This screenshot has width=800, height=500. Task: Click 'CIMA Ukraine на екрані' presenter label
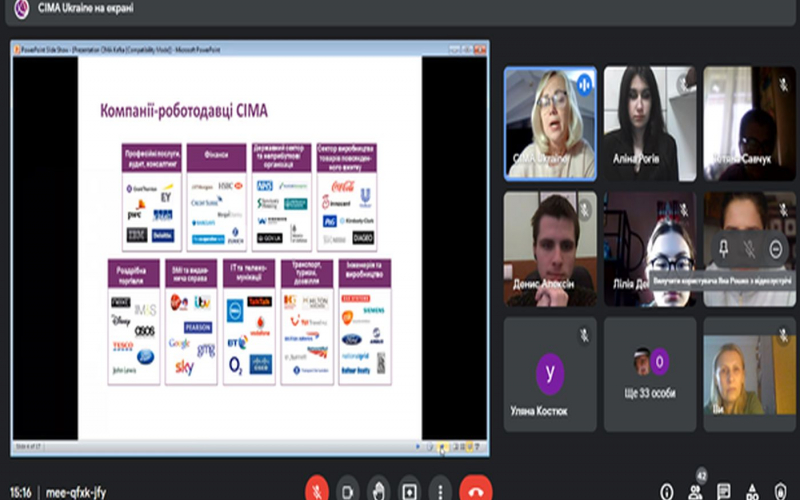86,8
